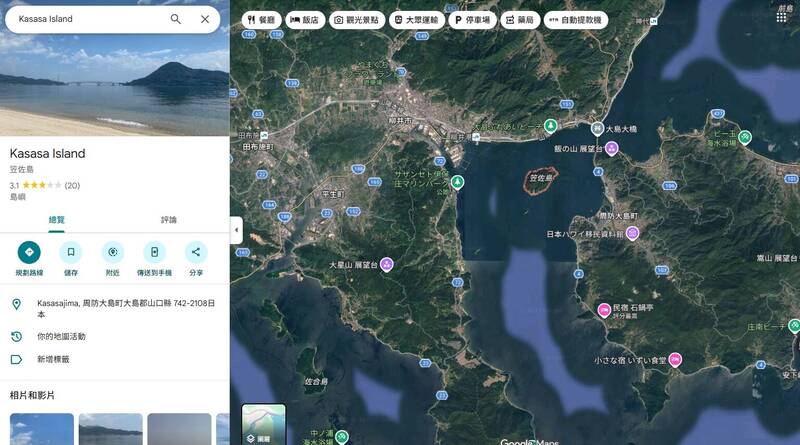Click the 儲存 save bookmark icon
The width and height of the screenshot is (800, 445).
click(71, 252)
